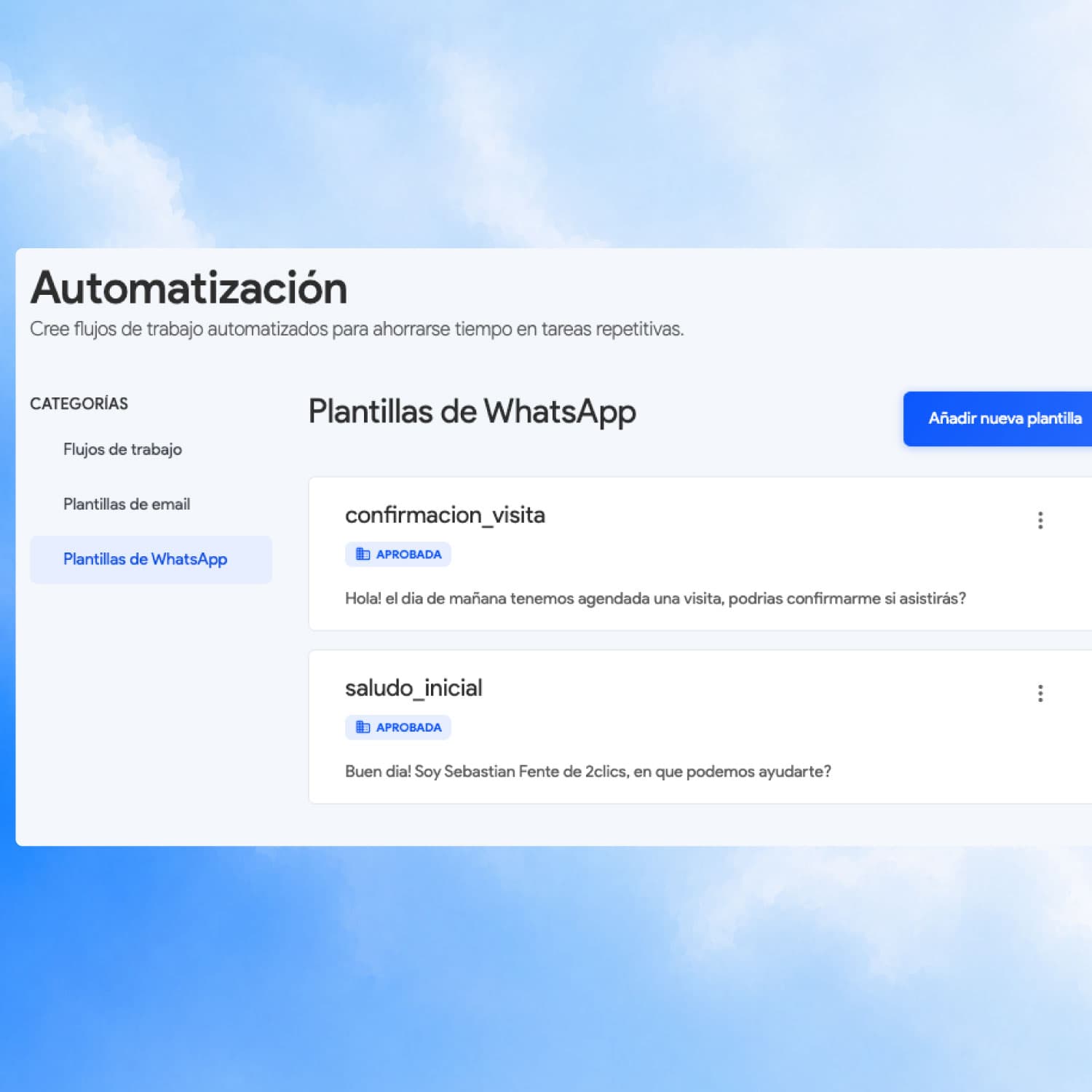The height and width of the screenshot is (1092, 1092).
Task: Open options menu for saludo_inicial template
Action: click(x=1040, y=693)
